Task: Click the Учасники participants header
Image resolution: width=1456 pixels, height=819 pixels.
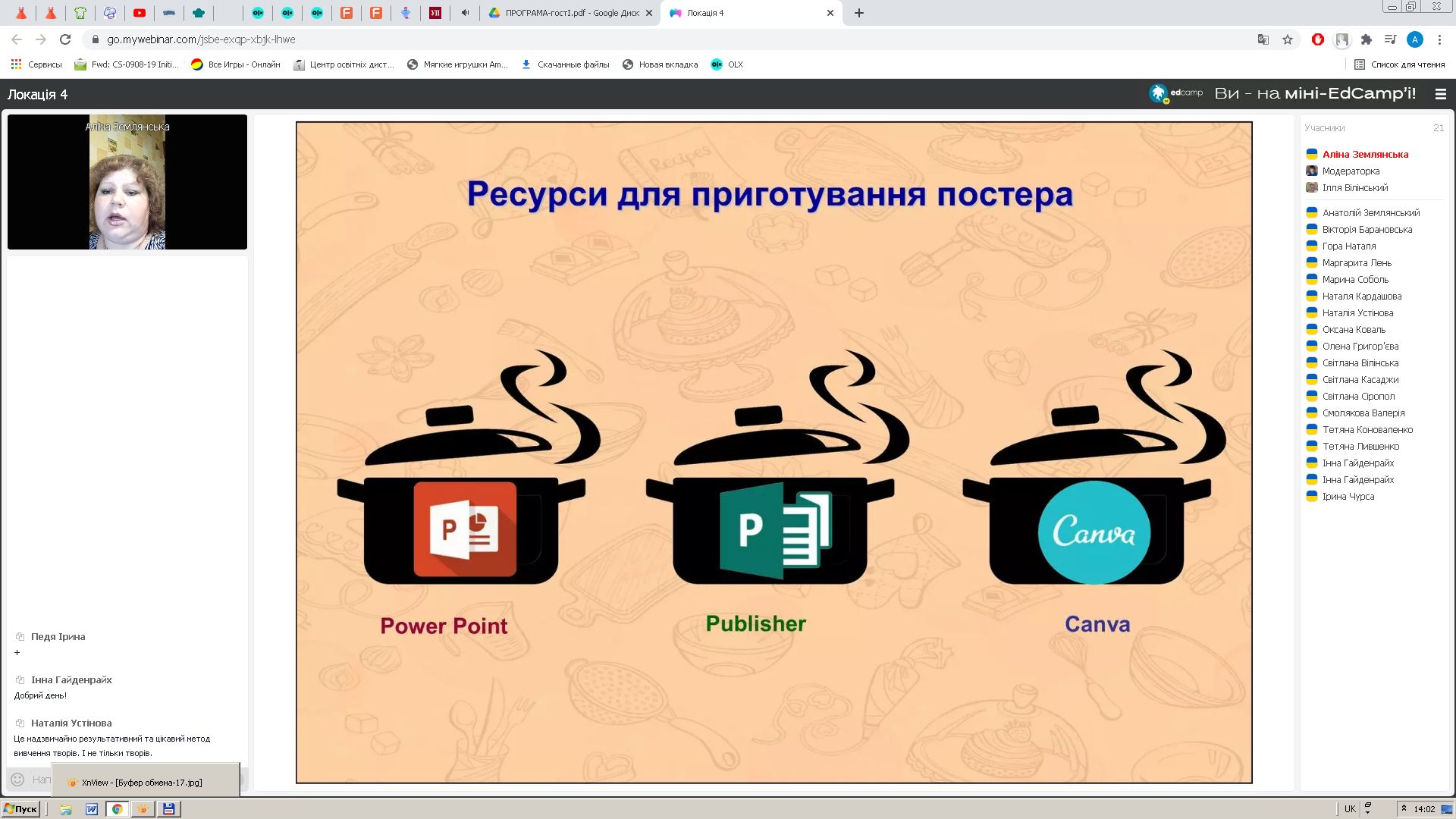Action: pyautogui.click(x=1324, y=127)
